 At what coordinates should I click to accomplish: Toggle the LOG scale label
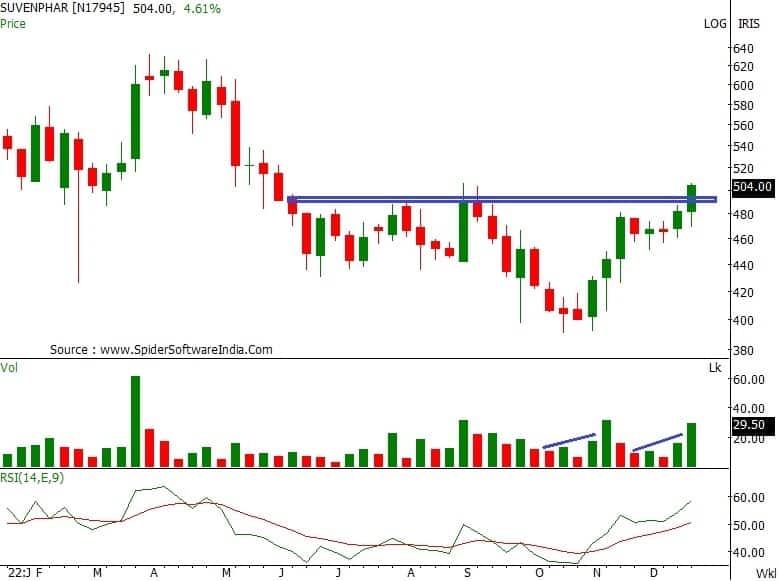(x=715, y=24)
